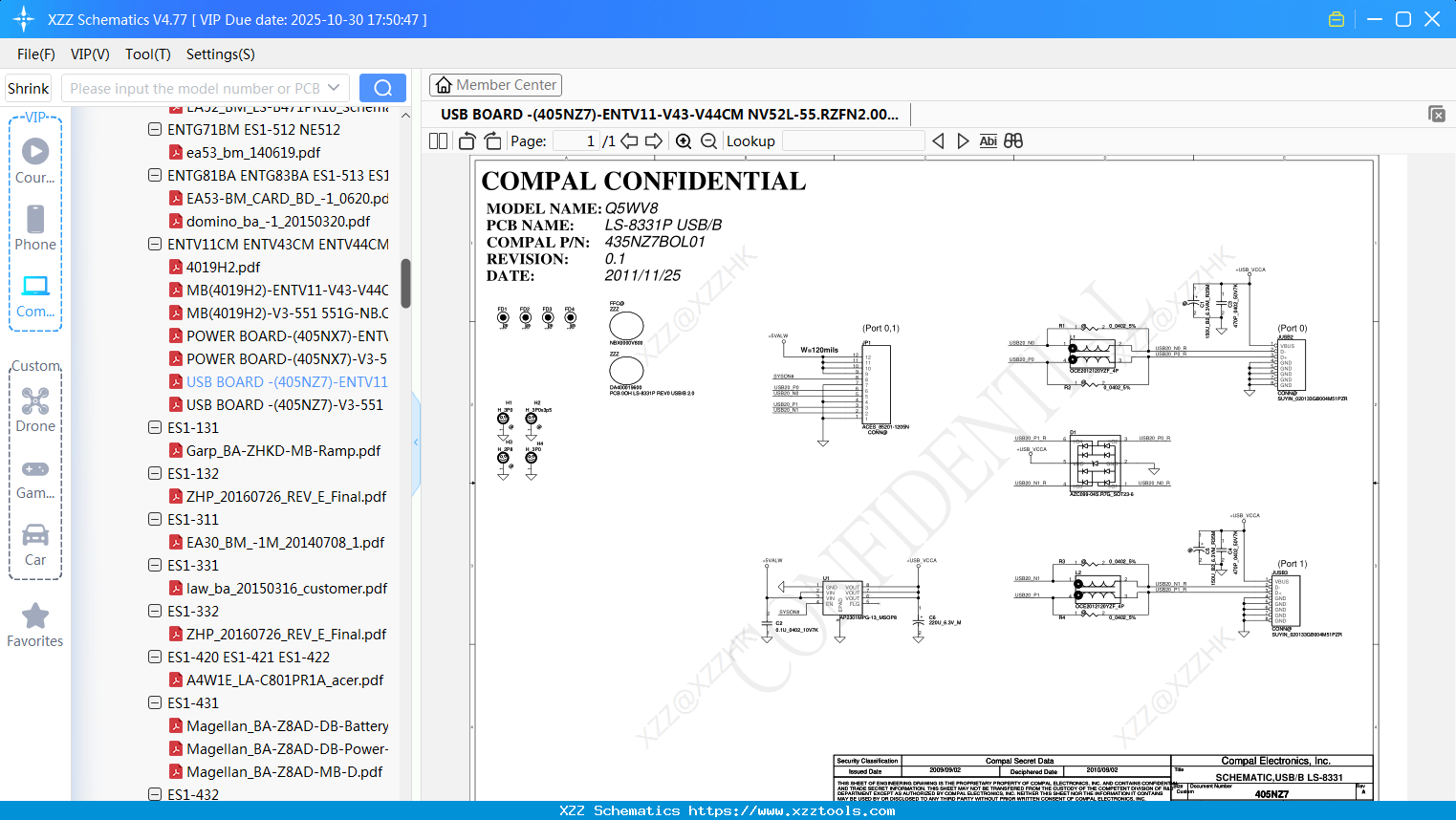
Task: Collapse the ES1-331 folder
Action: tap(155, 565)
